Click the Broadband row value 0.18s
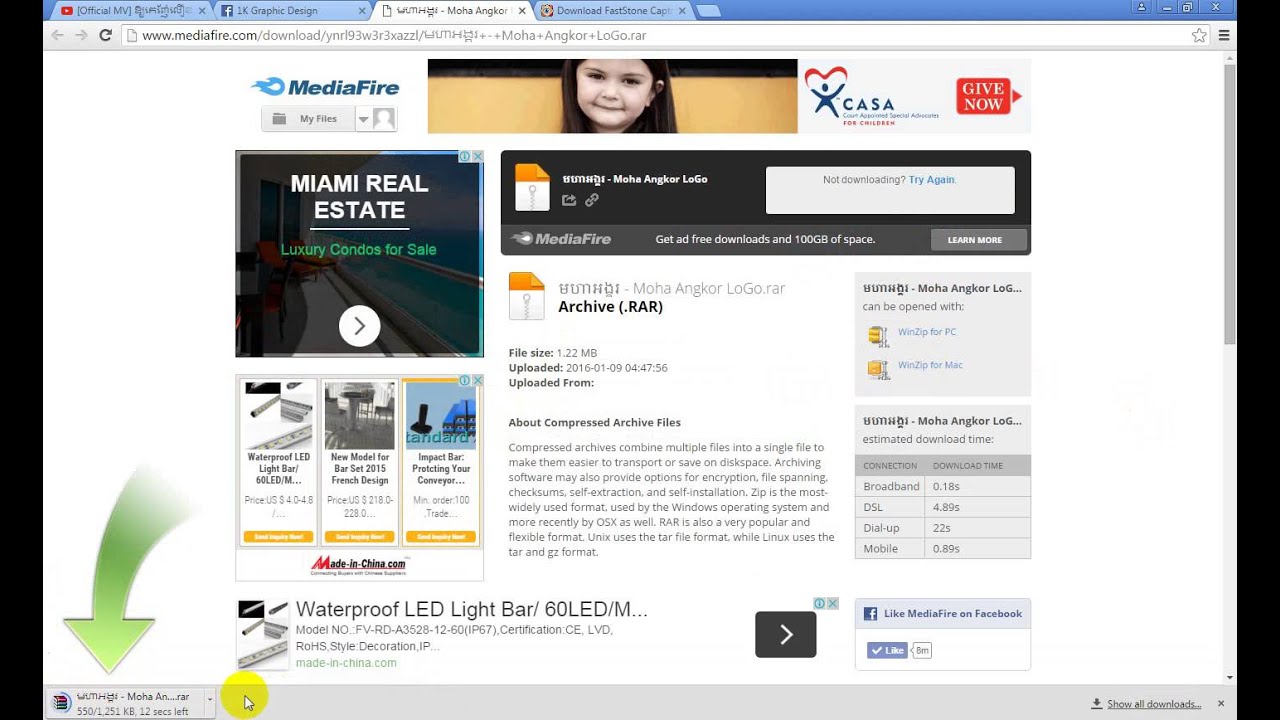The width and height of the screenshot is (1280, 720). point(945,486)
